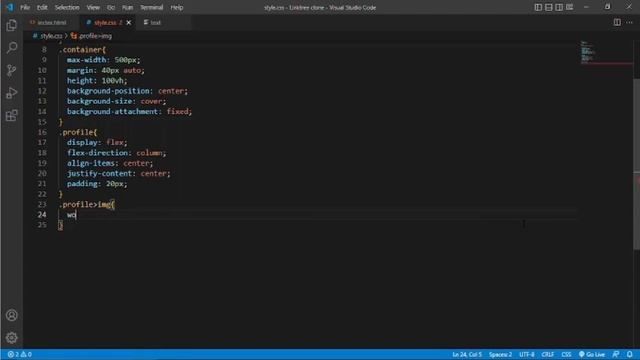Viewport: 640px width, 360px height.
Task: Click the background-attachment: fixed; line
Action: [x=129, y=111]
